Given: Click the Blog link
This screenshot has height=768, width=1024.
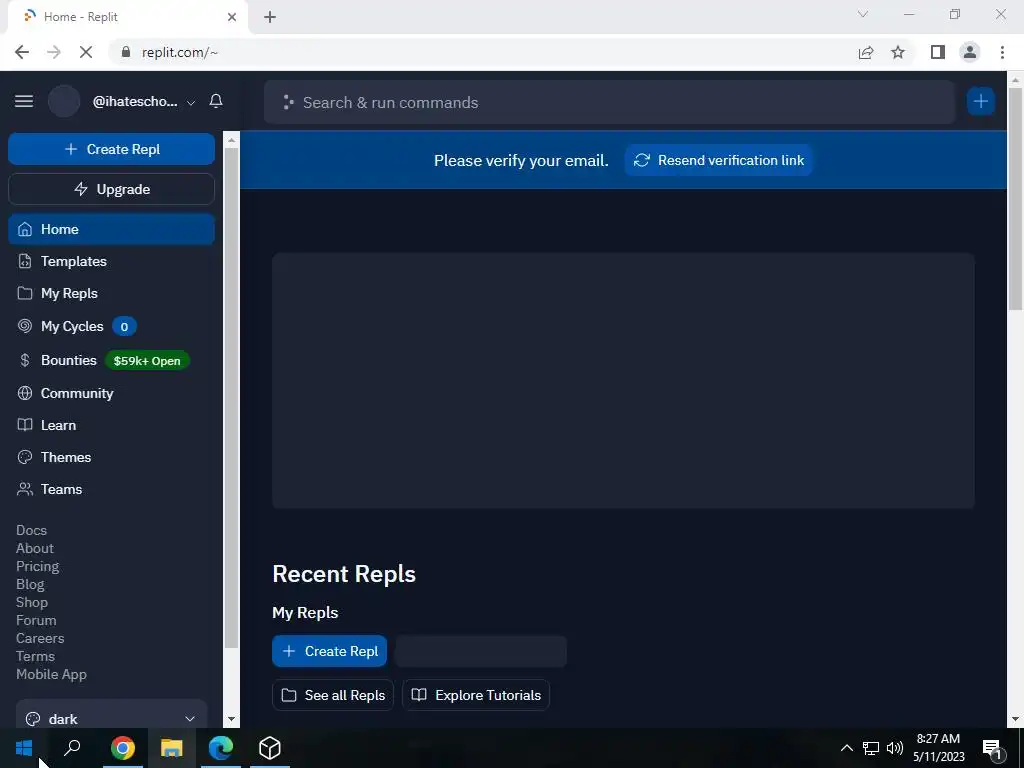Looking at the screenshot, I should (30, 584).
